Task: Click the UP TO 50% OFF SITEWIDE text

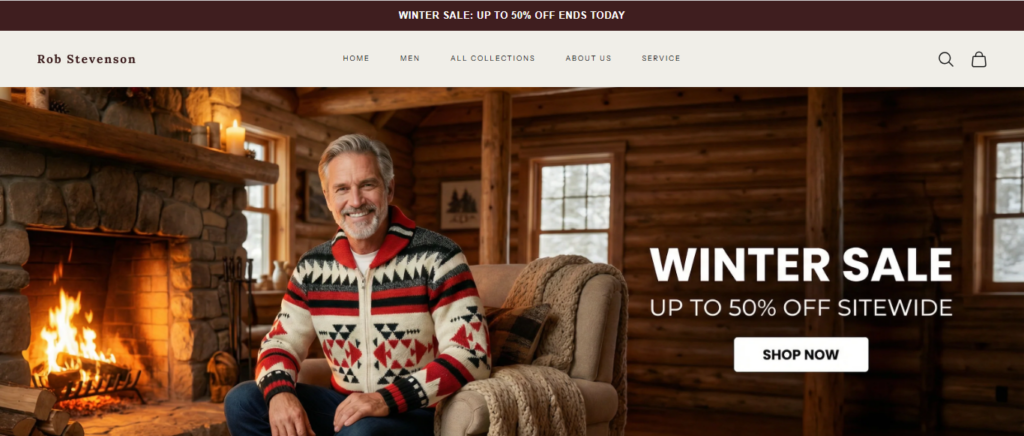Action: [801, 307]
